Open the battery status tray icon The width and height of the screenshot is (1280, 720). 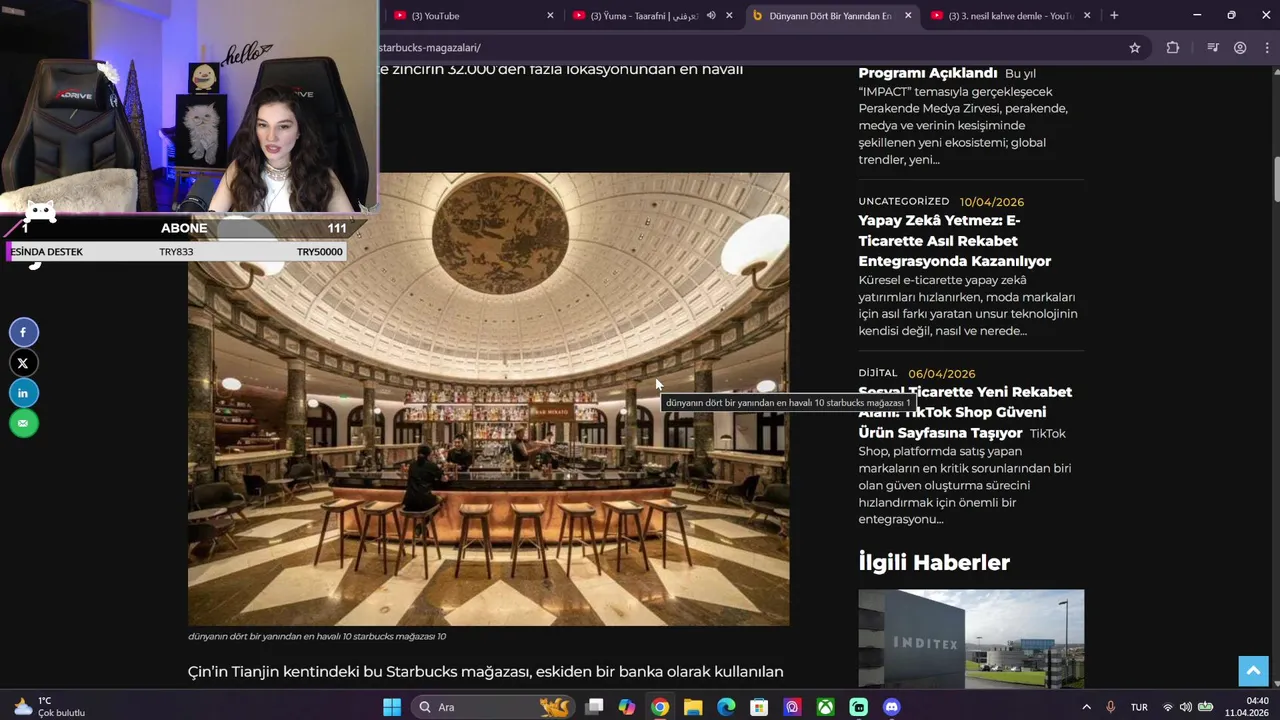point(1206,707)
